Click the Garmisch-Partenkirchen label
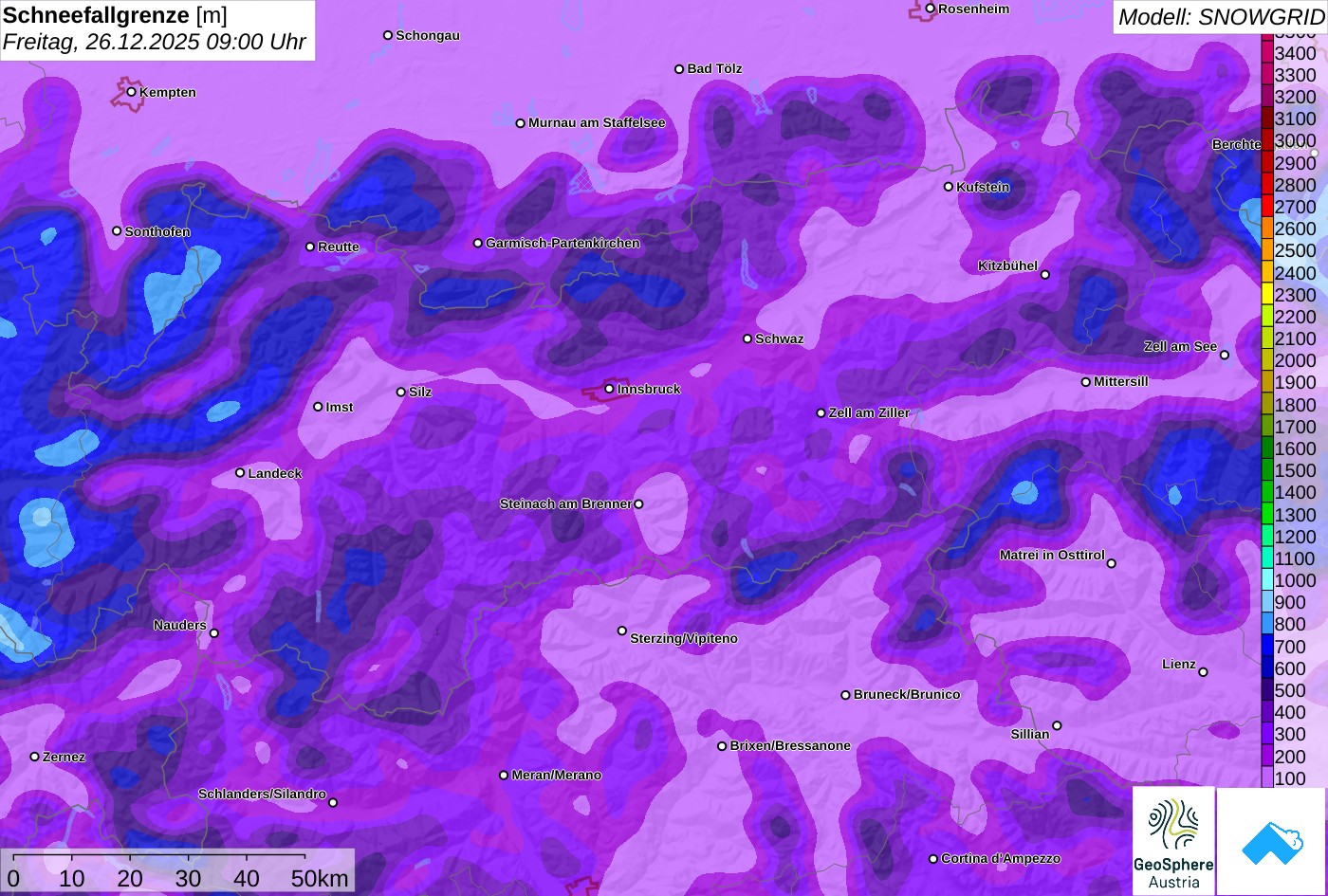This screenshot has width=1328, height=896. tap(563, 244)
